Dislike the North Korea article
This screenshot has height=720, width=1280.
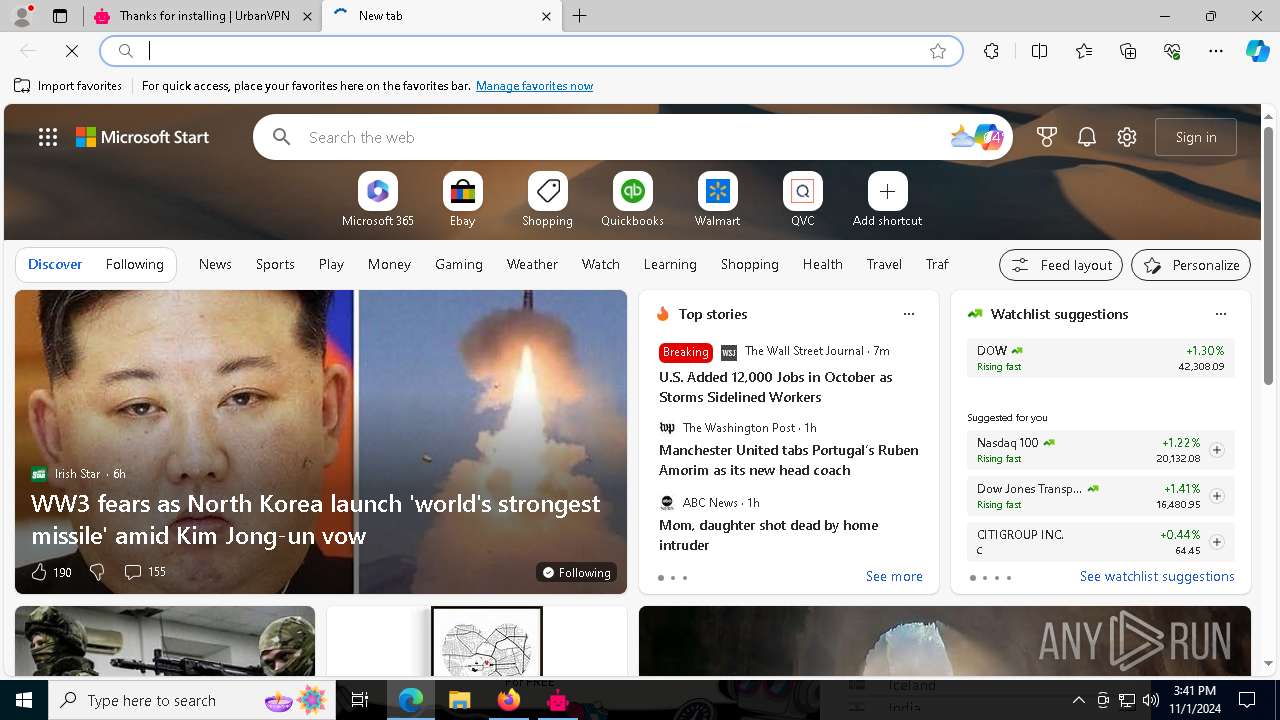pos(97,572)
